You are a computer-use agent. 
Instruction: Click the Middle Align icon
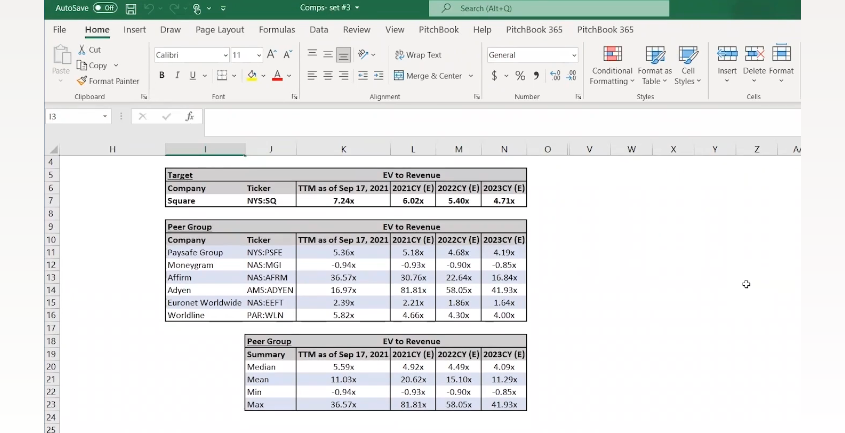pos(328,54)
